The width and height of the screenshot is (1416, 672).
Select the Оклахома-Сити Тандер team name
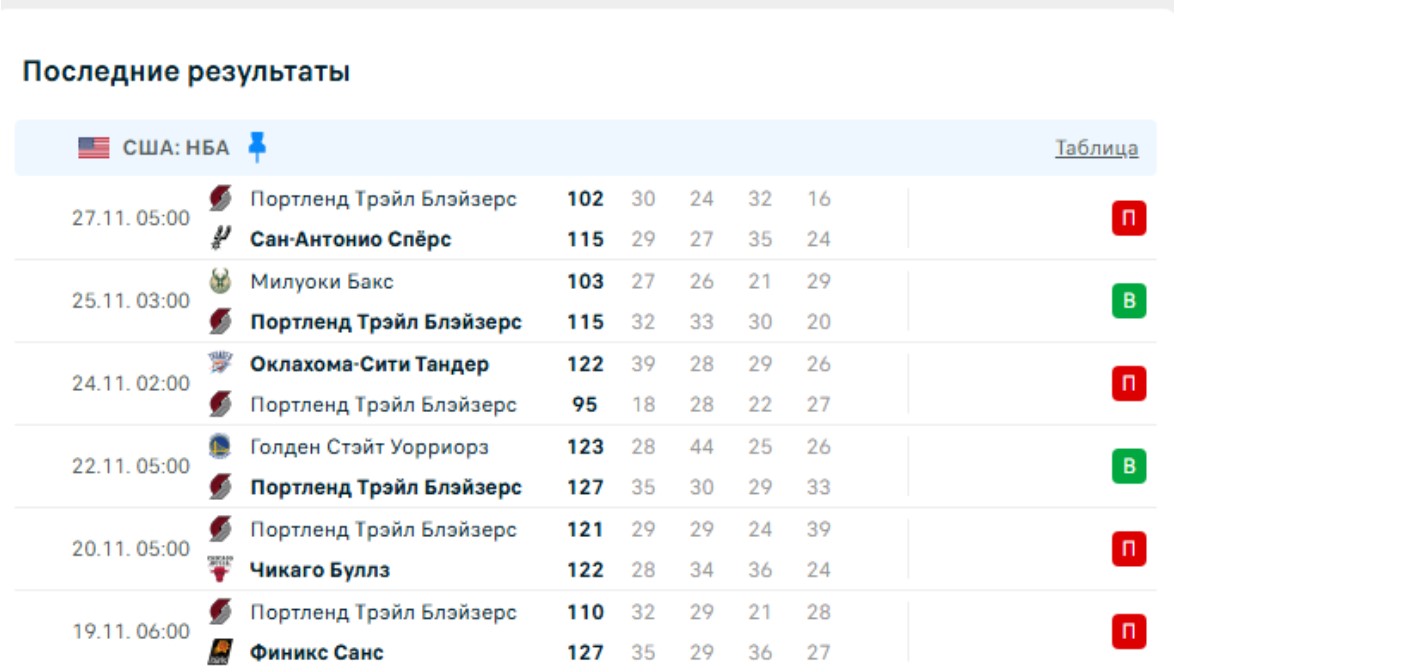(369, 364)
